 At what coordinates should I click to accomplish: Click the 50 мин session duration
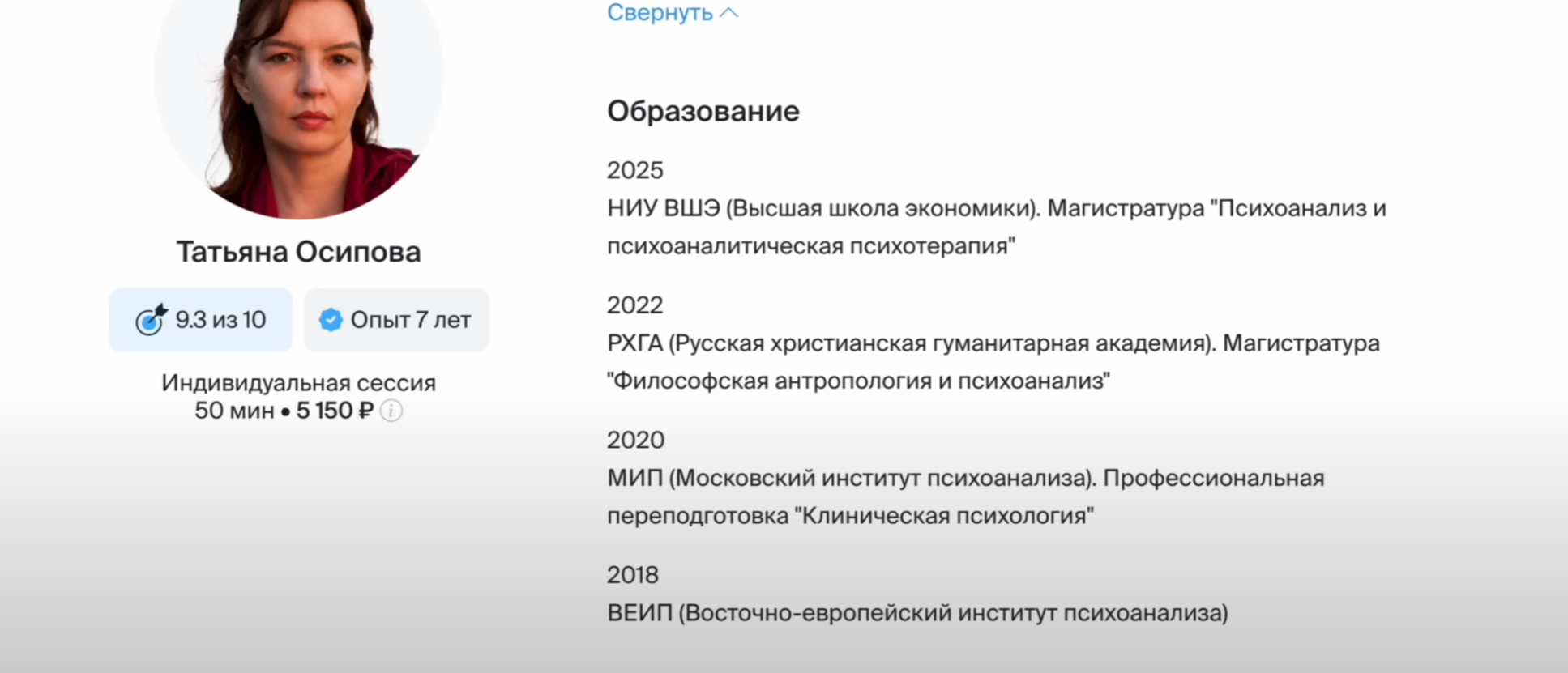(x=233, y=411)
